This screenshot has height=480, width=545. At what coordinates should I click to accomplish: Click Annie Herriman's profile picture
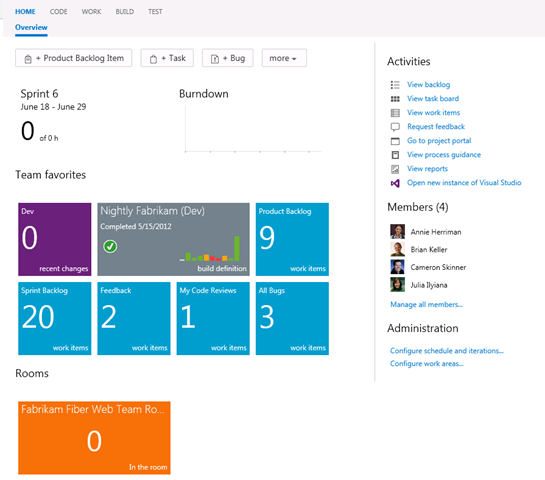tap(397, 231)
